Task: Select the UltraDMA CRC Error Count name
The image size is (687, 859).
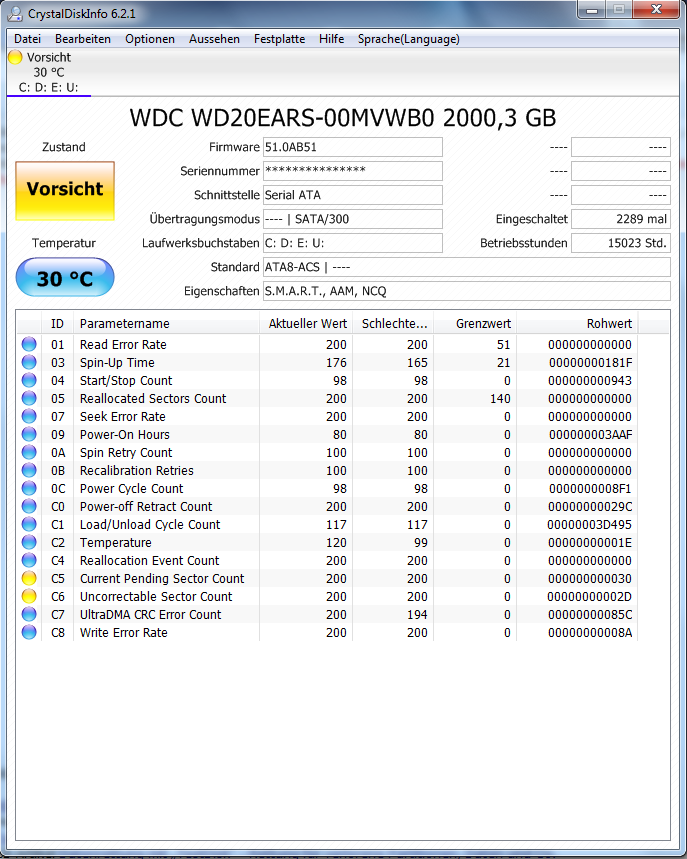Action: point(151,615)
